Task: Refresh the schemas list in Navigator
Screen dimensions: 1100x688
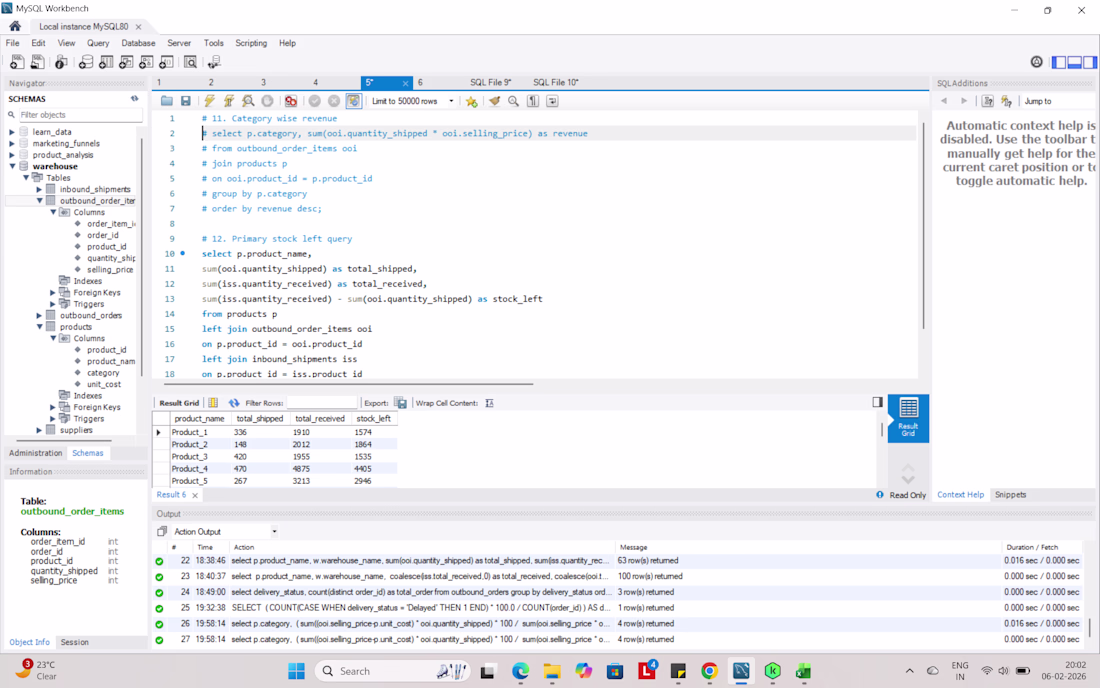Action: click(134, 99)
